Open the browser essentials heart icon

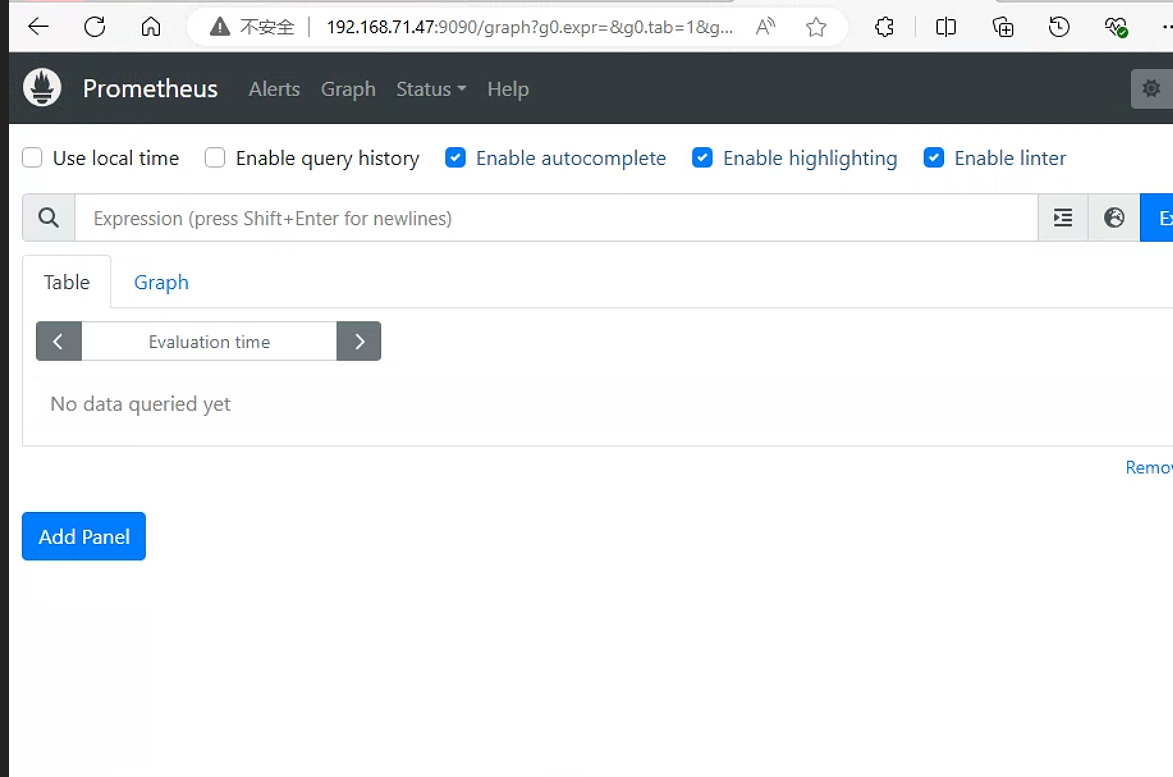(x=1115, y=28)
